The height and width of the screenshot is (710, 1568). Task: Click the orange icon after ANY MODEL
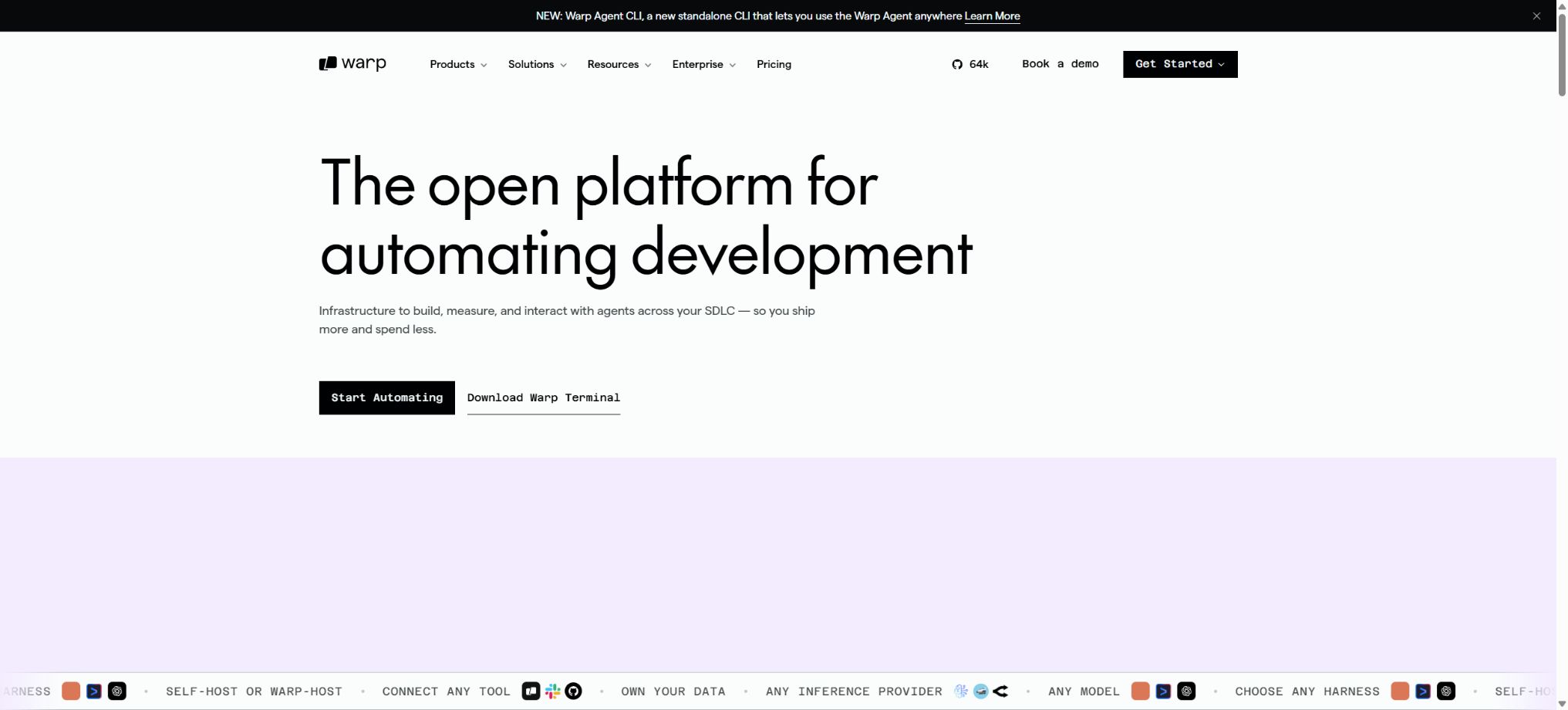(1141, 691)
